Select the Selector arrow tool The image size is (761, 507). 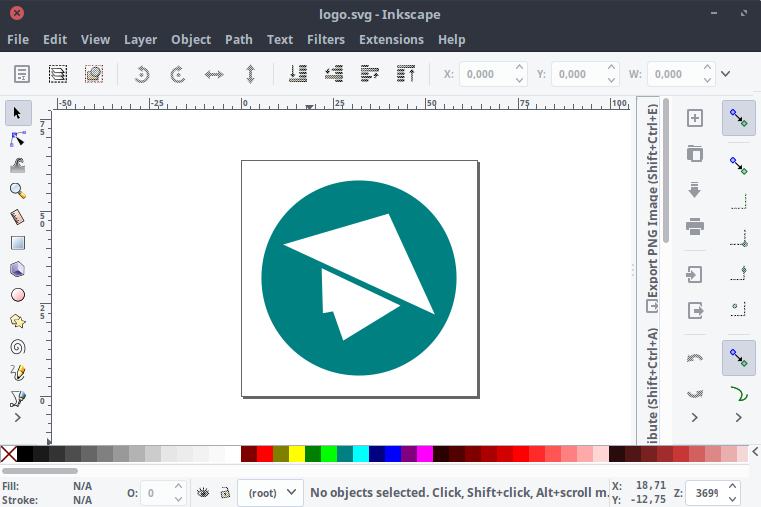point(18,113)
